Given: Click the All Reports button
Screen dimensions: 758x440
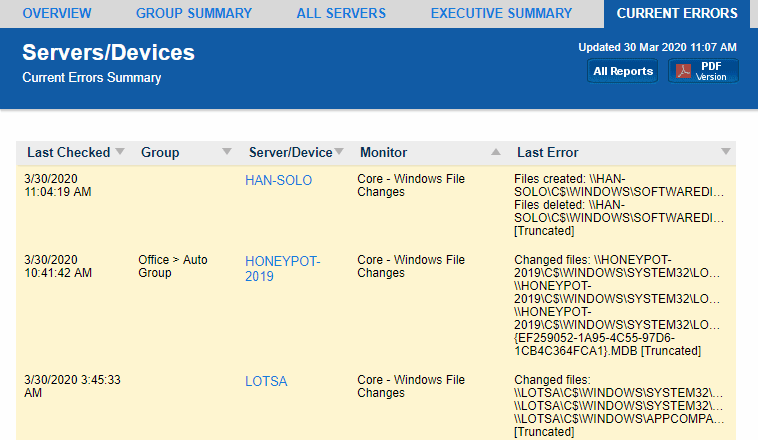Looking at the screenshot, I should pos(623,71).
